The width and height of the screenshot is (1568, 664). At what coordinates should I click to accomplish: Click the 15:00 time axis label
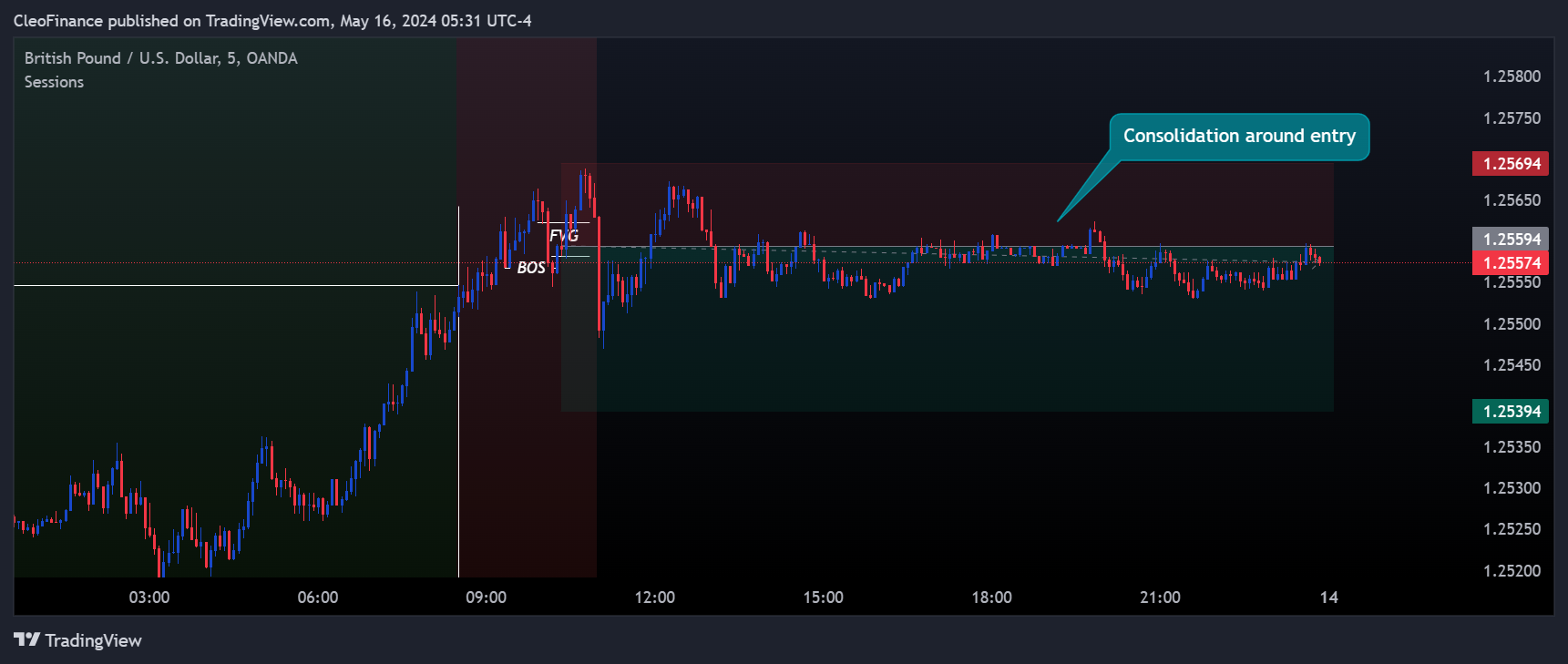tap(824, 598)
